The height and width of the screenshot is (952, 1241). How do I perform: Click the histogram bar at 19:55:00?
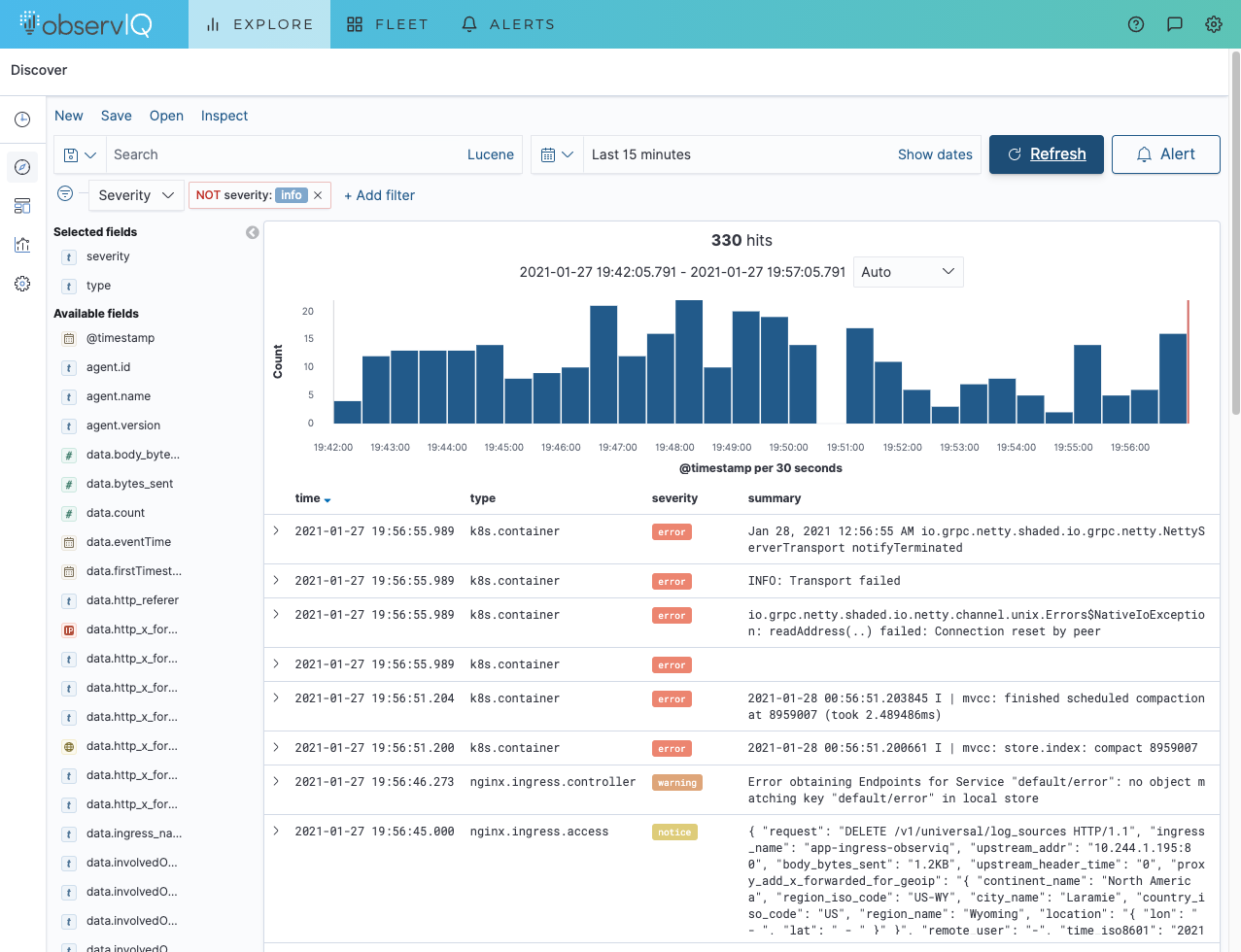[x=1087, y=384]
